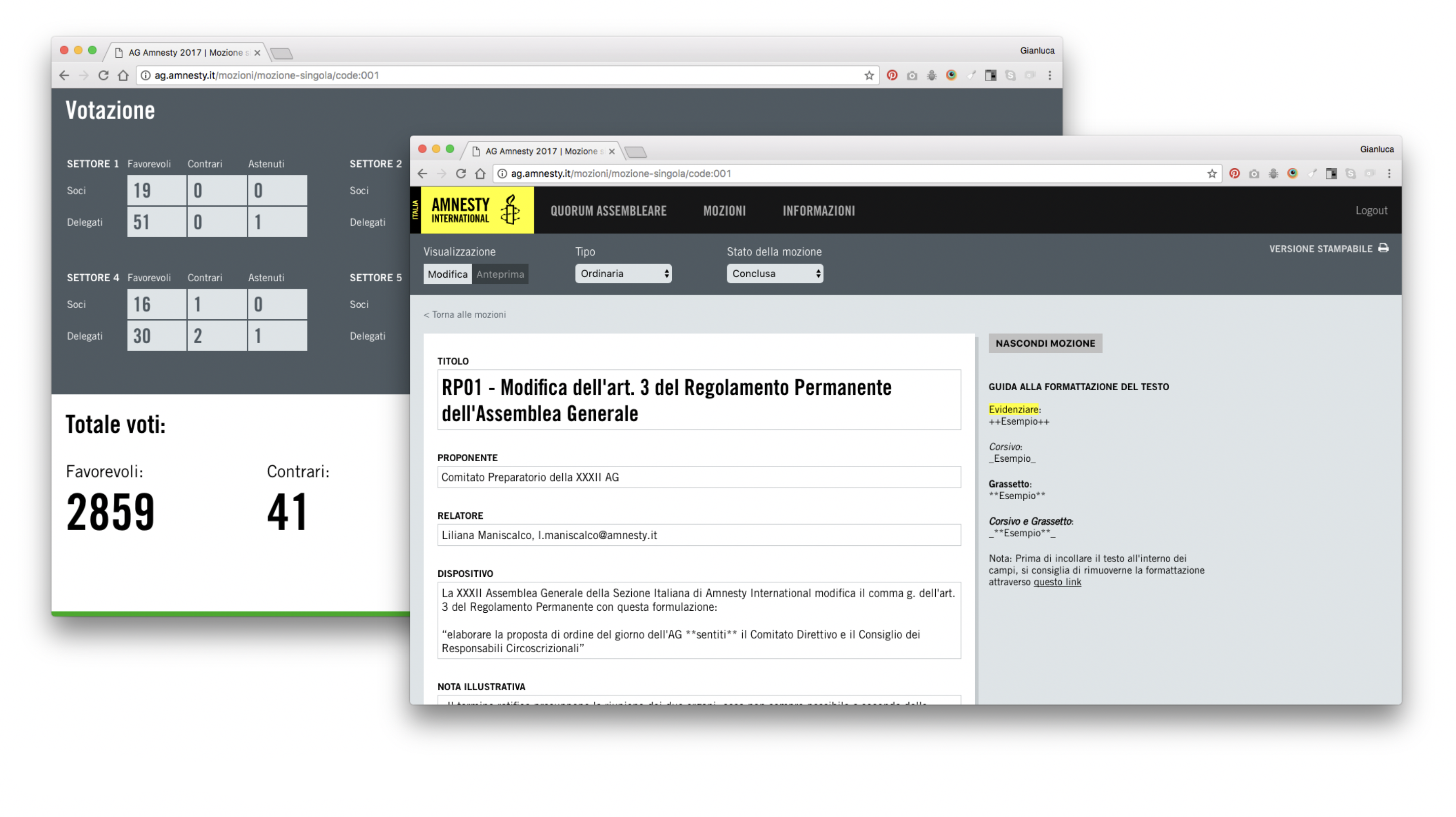Switch visualization to Anteprima mode
The image size is (1456, 817).
point(500,274)
